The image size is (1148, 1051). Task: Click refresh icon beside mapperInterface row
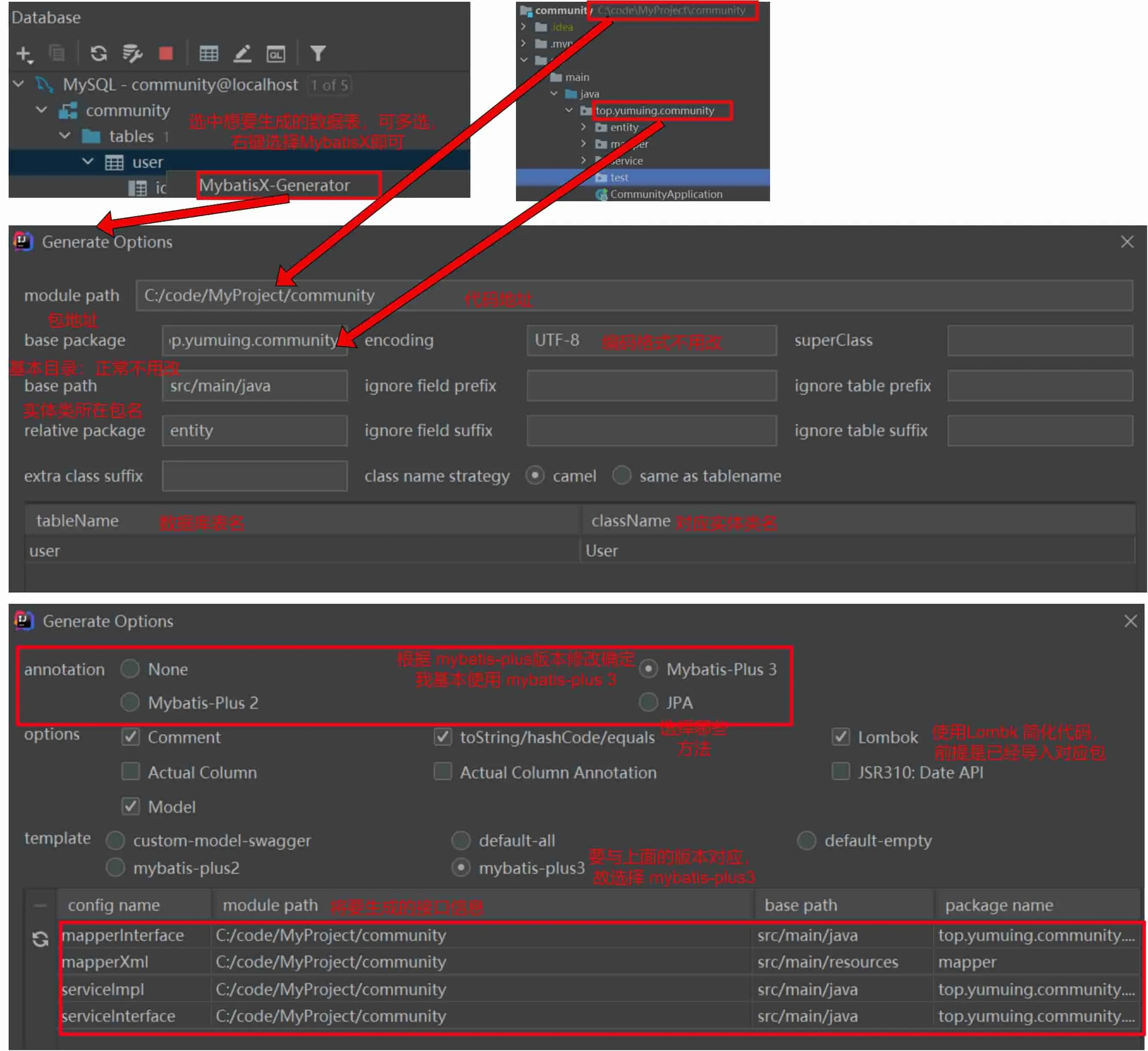[x=40, y=939]
